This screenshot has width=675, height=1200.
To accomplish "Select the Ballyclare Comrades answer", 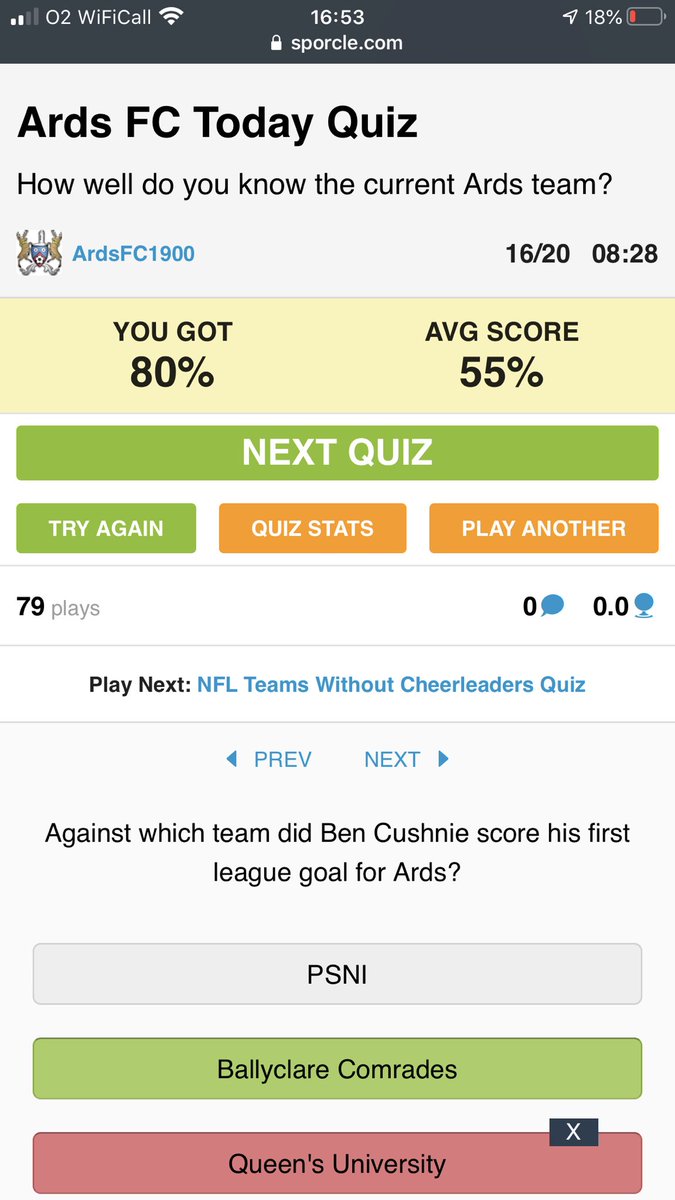I will click(x=337, y=1069).
